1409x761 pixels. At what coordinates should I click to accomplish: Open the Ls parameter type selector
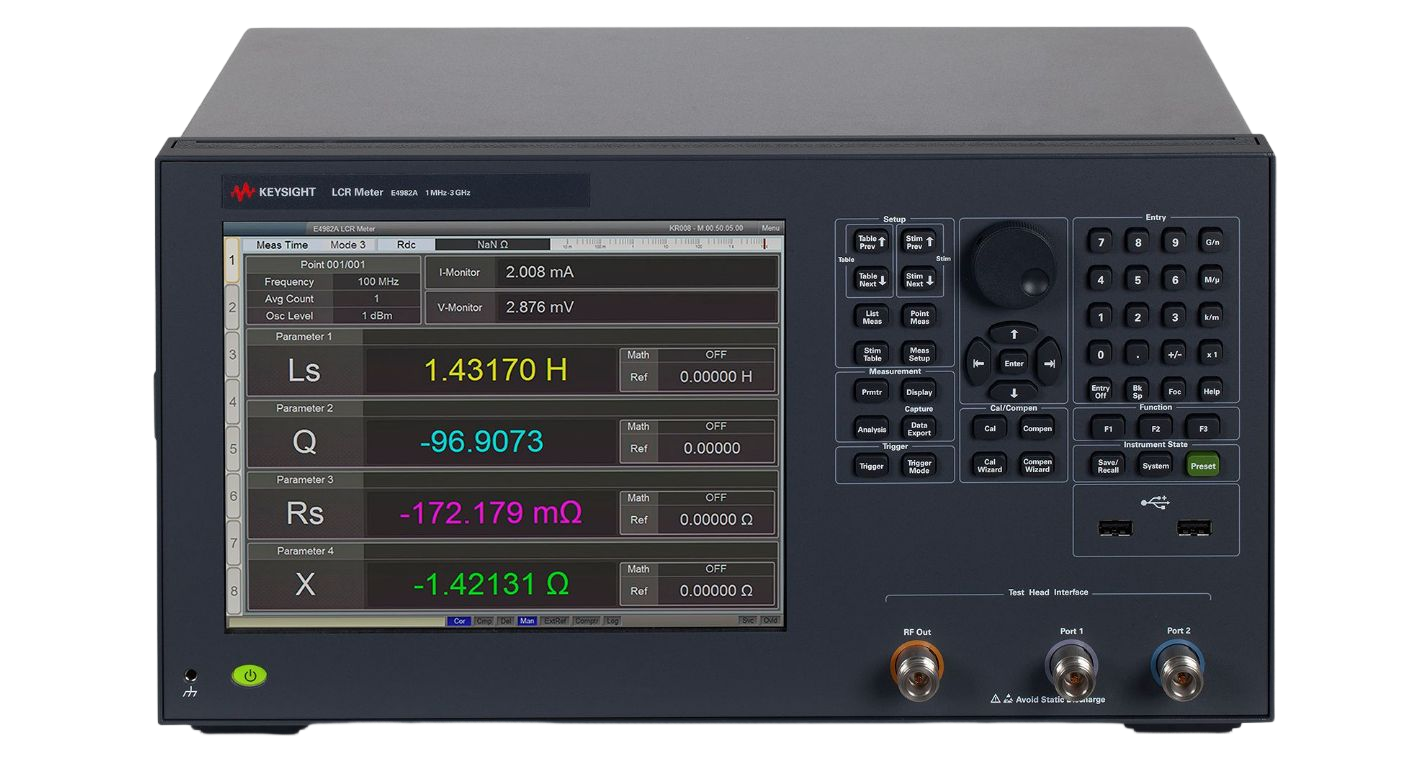pyautogui.click(x=304, y=371)
